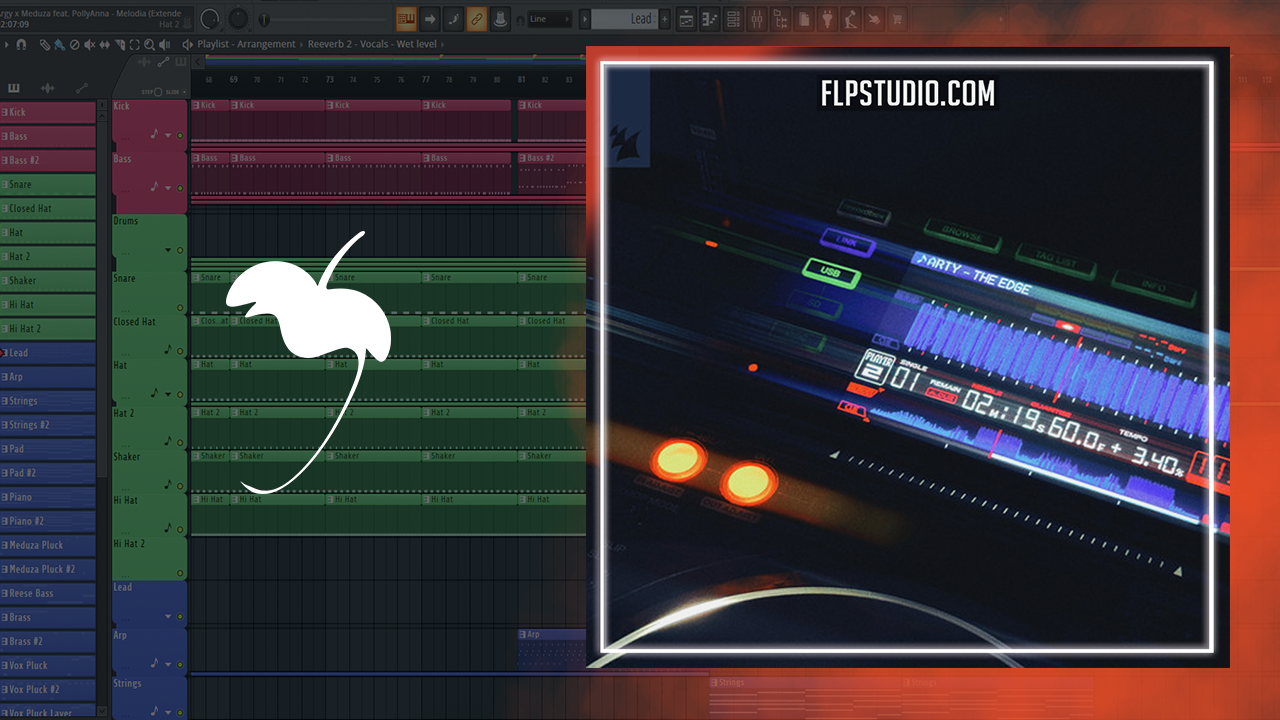Open the Line snap dropdown
The width and height of the screenshot is (1280, 720).
coord(549,19)
